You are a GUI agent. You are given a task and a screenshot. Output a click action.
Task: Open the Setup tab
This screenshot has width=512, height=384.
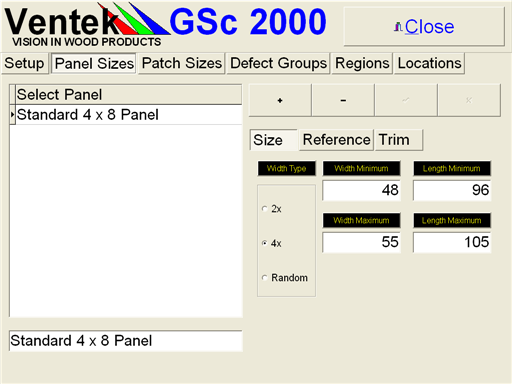click(24, 63)
